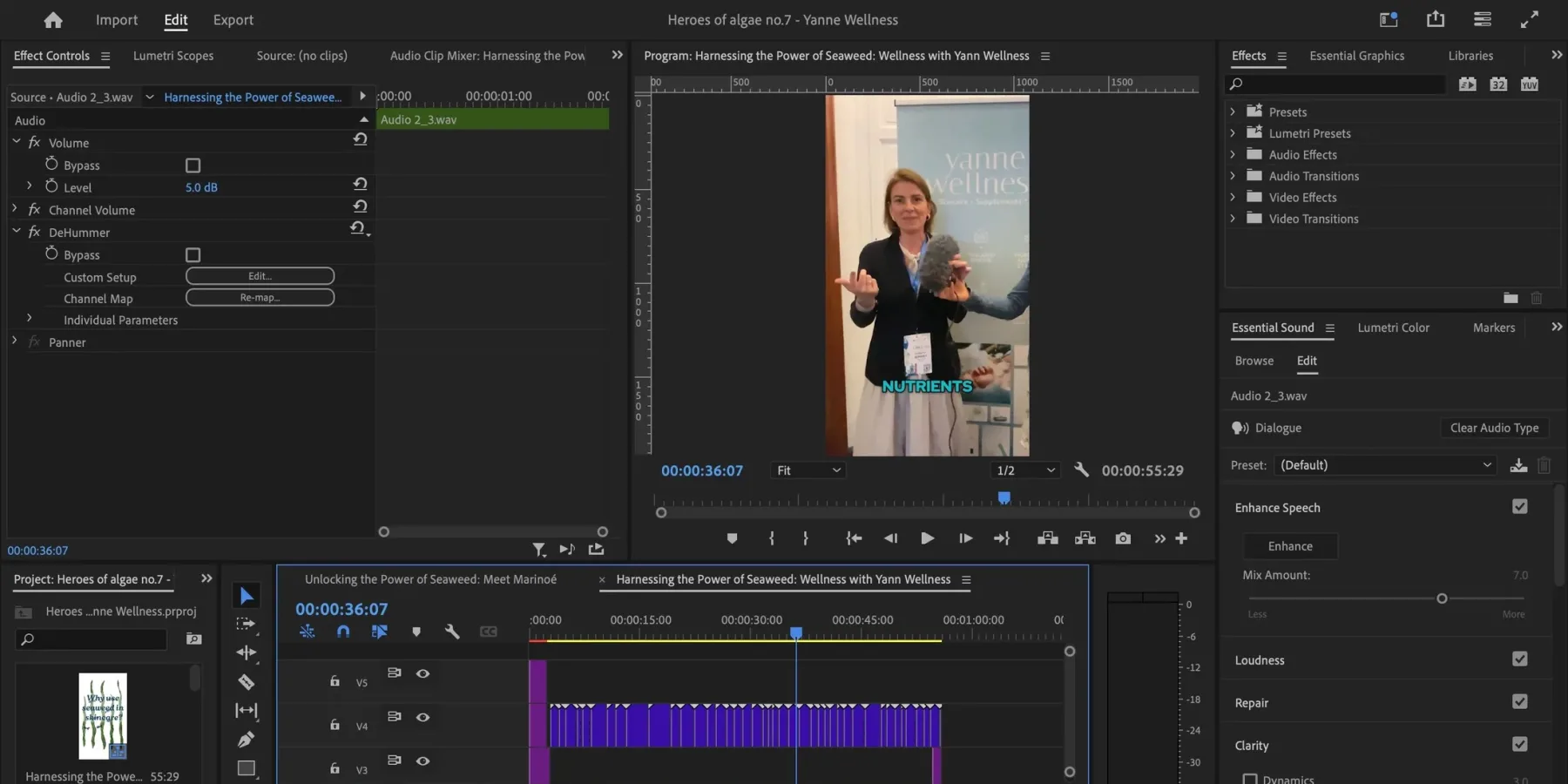
Task: Hide track V4 with eye icon
Action: pos(422,717)
